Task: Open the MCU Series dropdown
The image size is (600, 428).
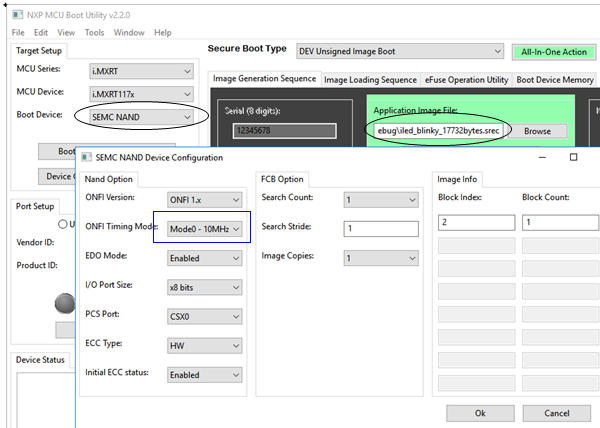Action: [142, 71]
